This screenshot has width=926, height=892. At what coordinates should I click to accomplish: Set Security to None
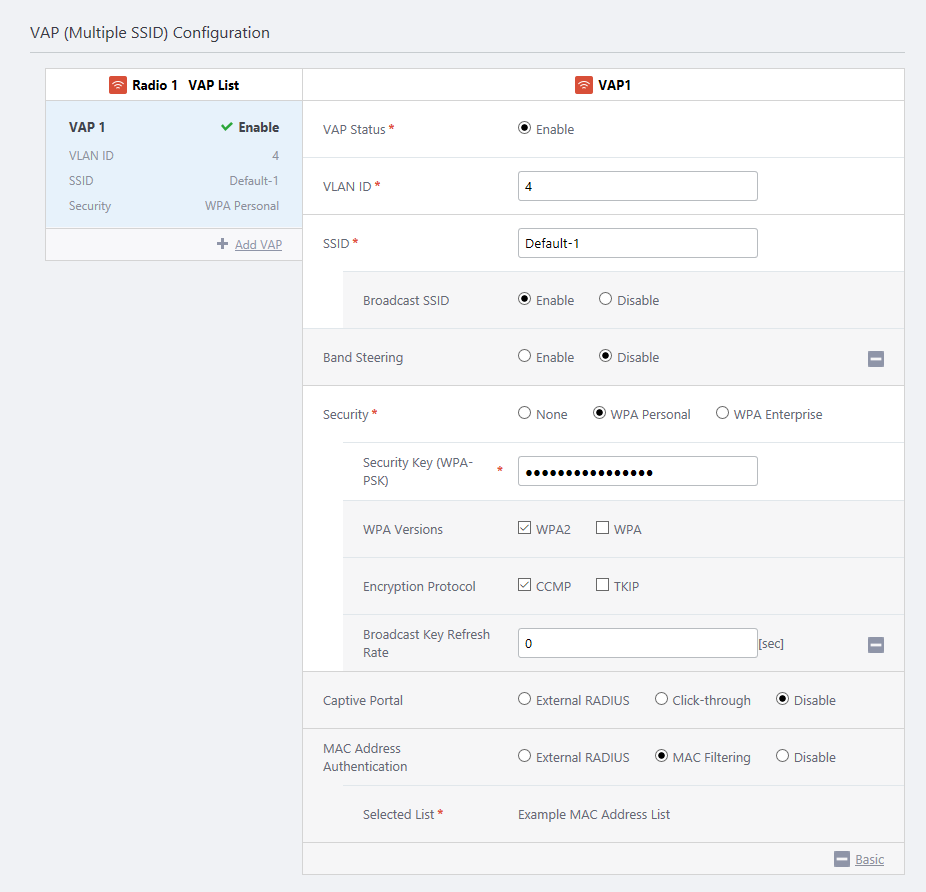pyautogui.click(x=525, y=413)
